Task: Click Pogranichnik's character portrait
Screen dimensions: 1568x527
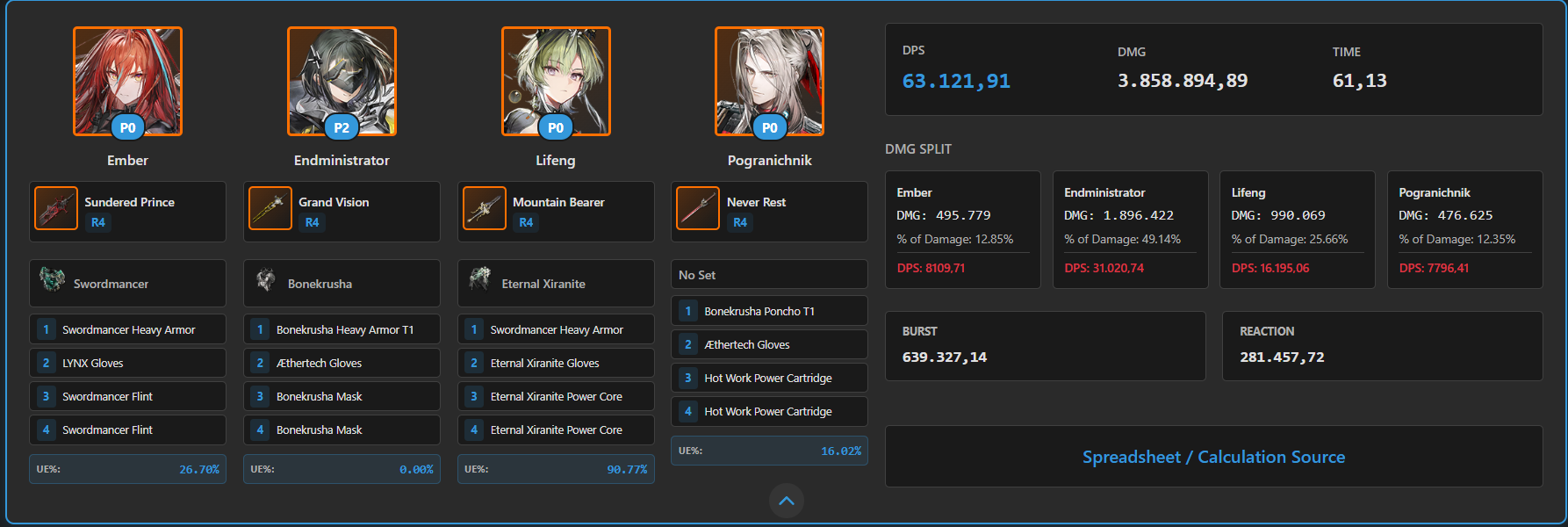Action: [769, 81]
